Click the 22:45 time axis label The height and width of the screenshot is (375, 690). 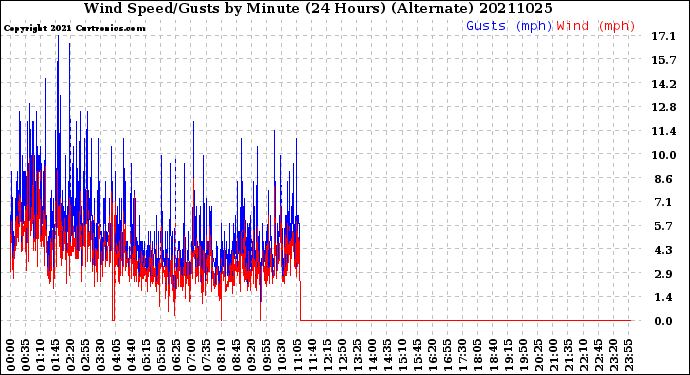click(598, 355)
